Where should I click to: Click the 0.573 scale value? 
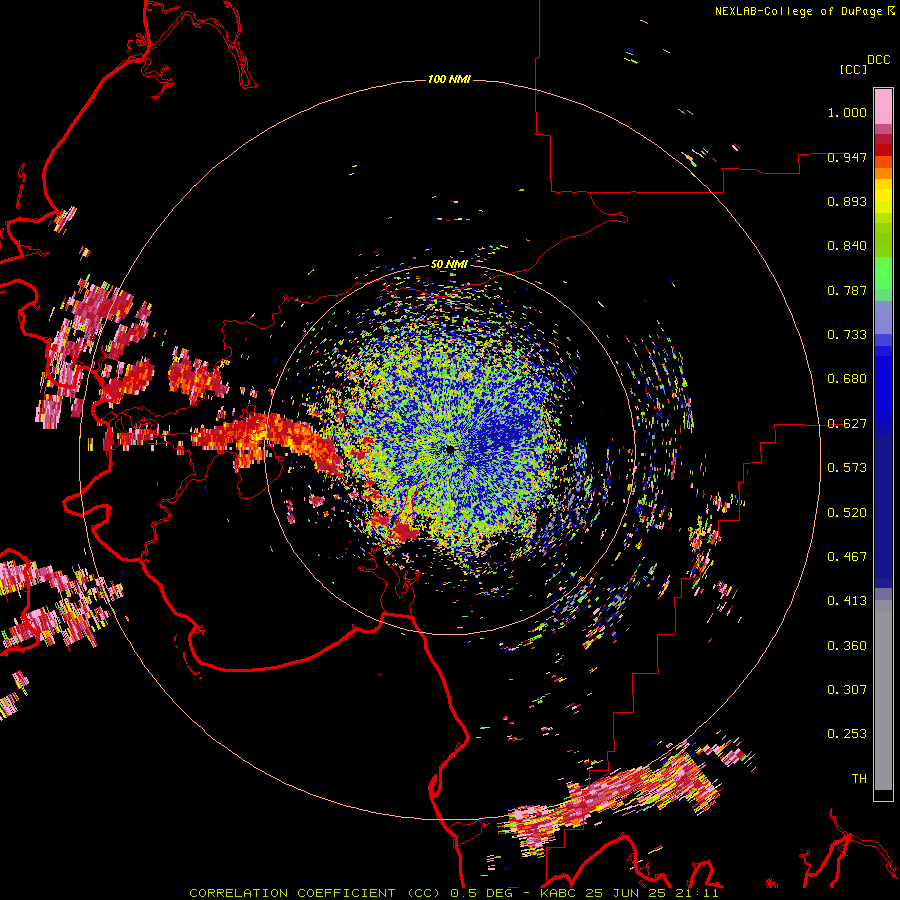click(847, 468)
